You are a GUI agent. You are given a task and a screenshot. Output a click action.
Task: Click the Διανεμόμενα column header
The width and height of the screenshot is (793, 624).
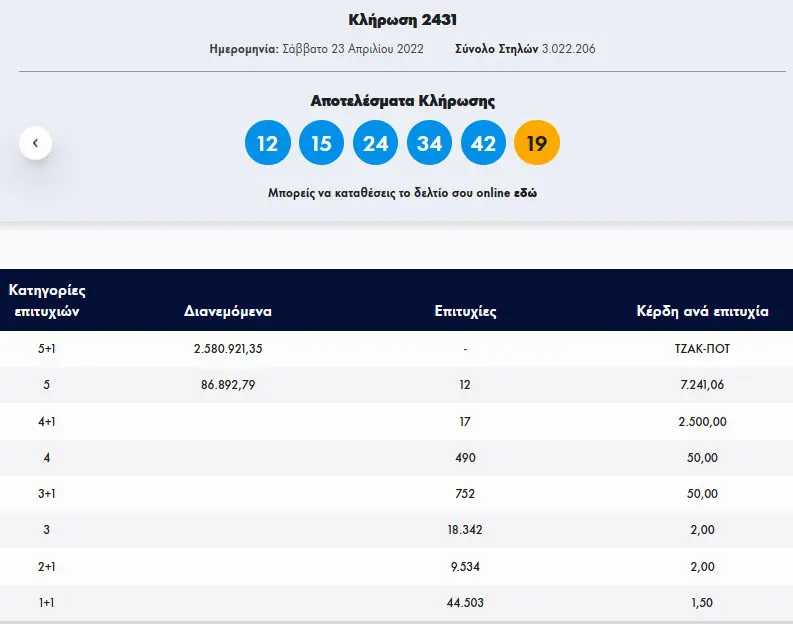click(x=228, y=310)
